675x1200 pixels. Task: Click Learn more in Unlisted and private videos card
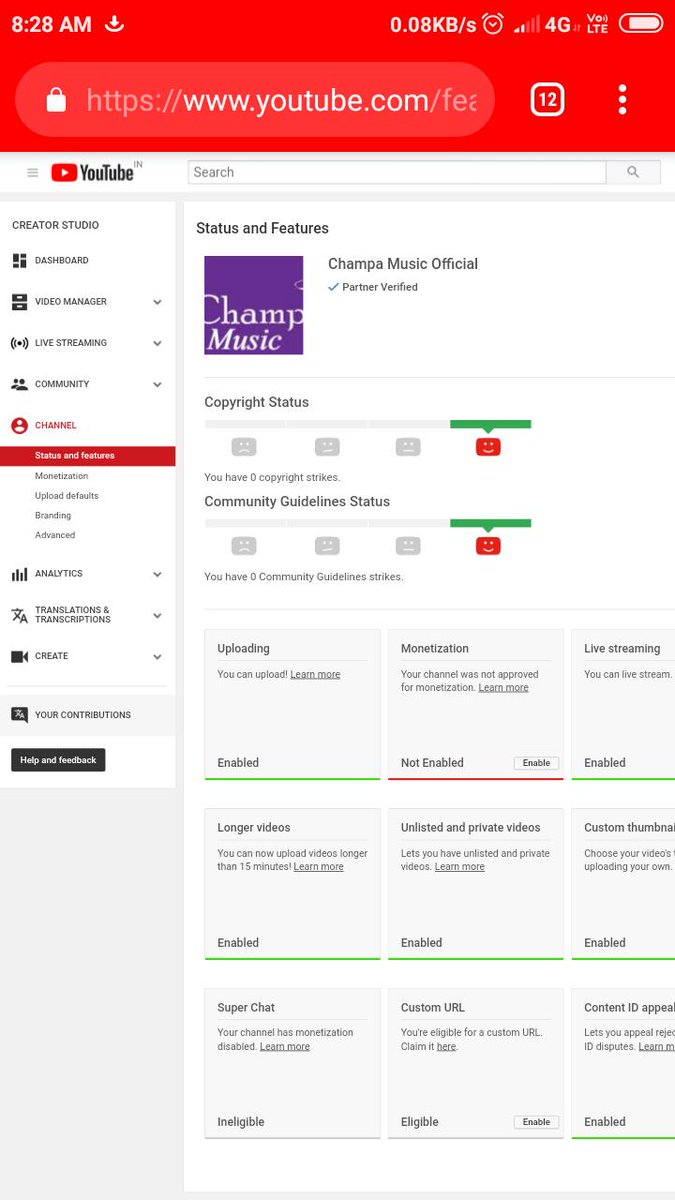(459, 867)
